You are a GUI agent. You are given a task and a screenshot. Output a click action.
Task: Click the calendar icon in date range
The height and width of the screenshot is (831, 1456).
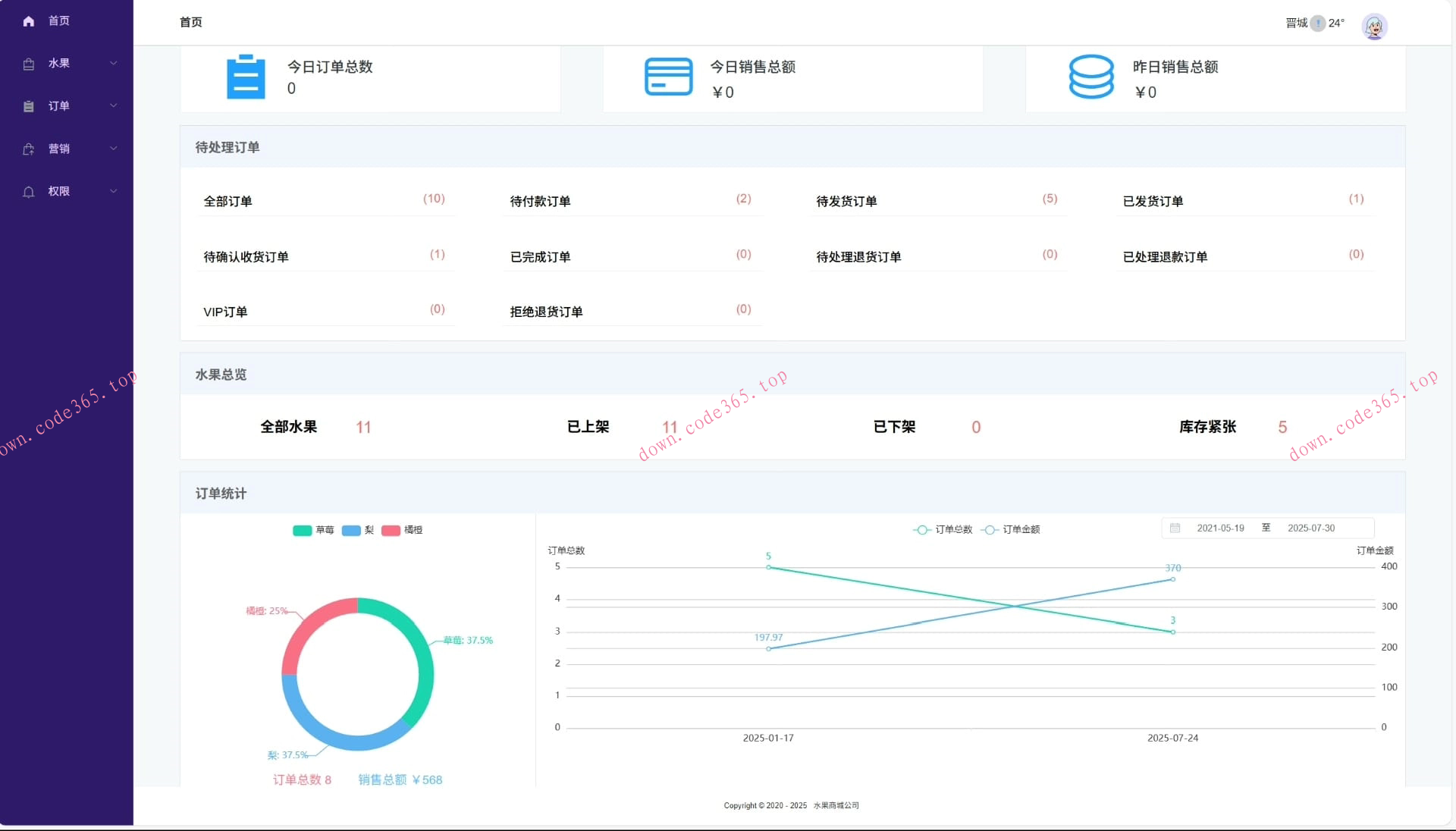point(1175,528)
